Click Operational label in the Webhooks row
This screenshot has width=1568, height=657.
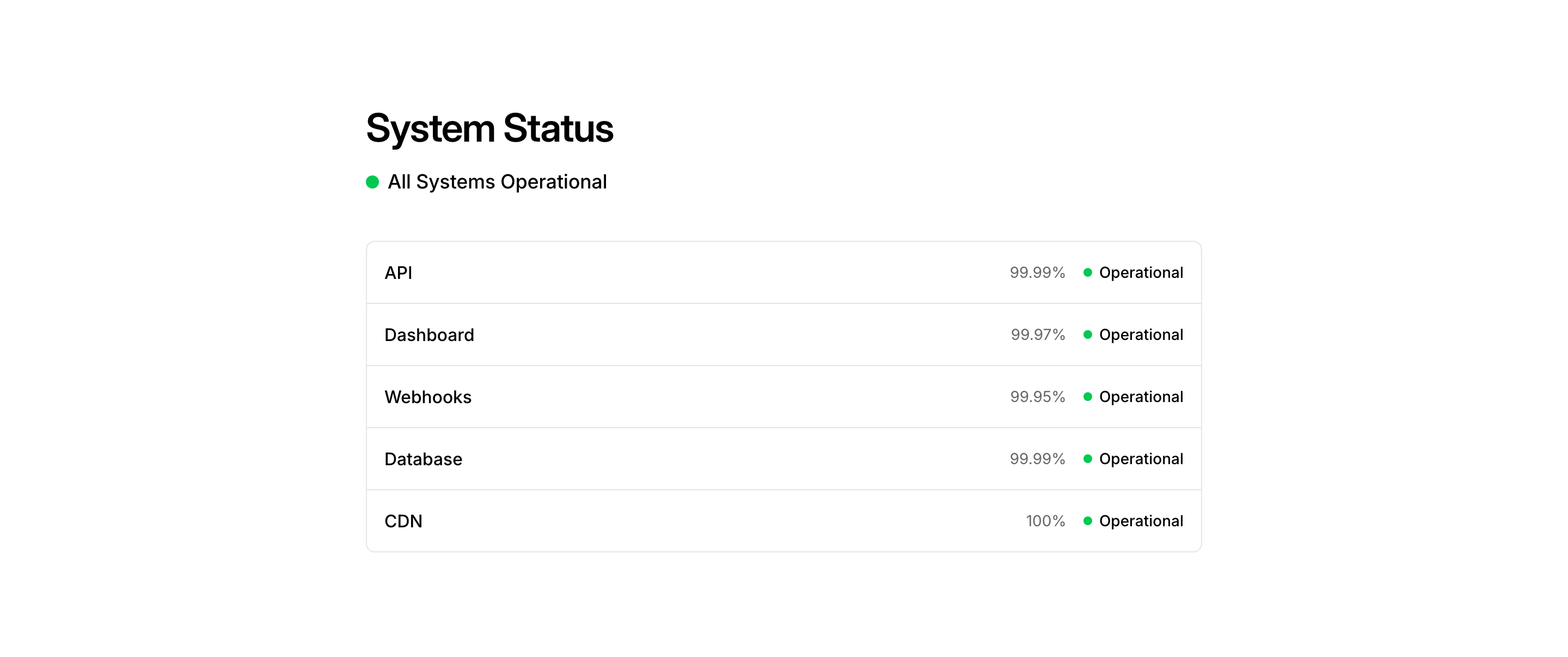[1141, 397]
